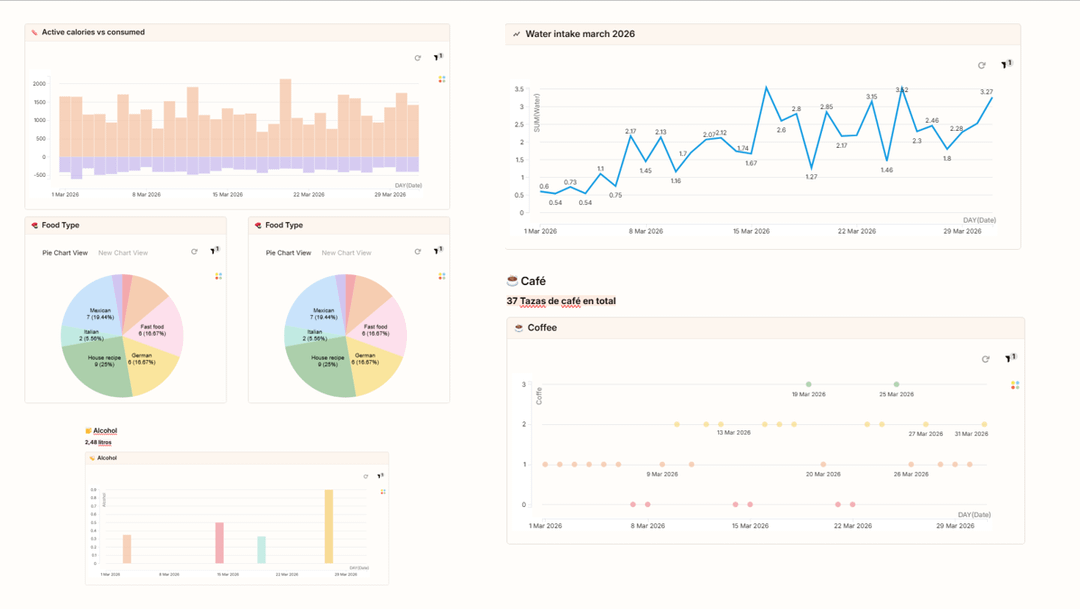The height and width of the screenshot is (609, 1080).
Task: Open the Coffee database title link
Action: click(x=542, y=328)
